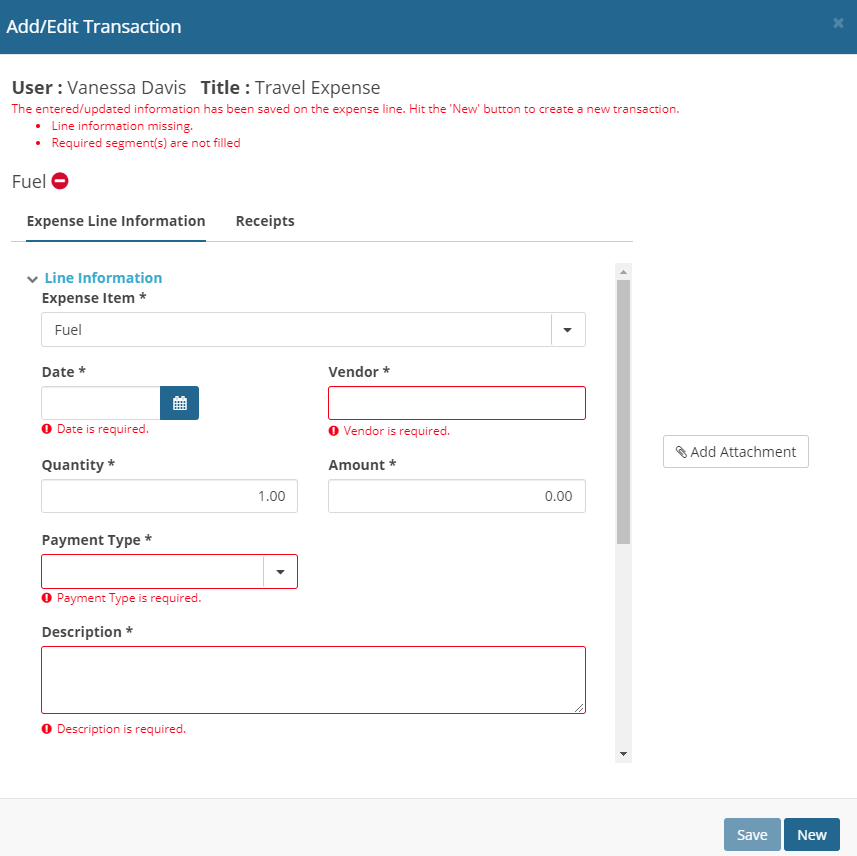Select the Expense Line Information tab
This screenshot has width=857, height=856.
point(115,221)
